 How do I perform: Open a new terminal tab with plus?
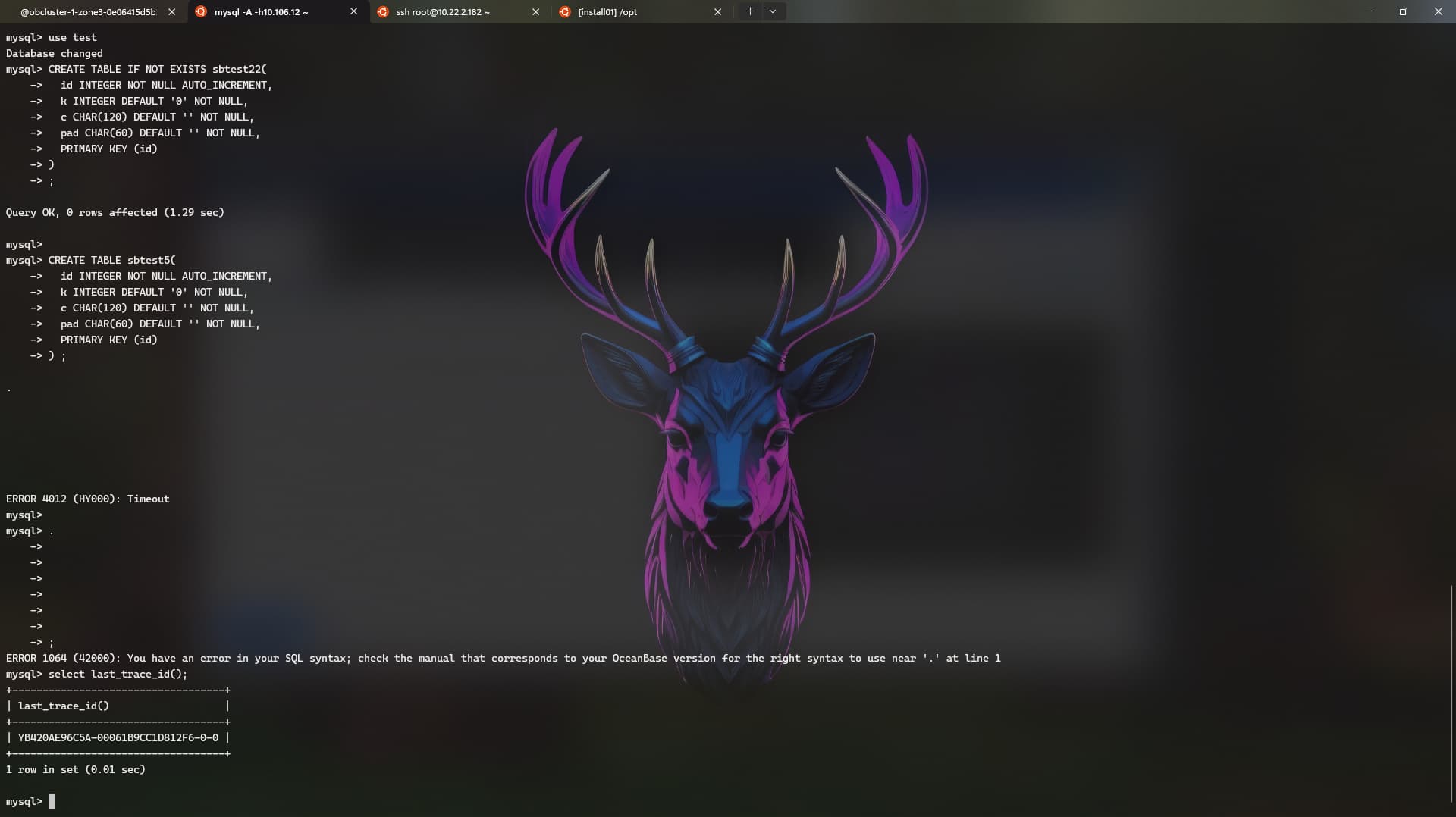[750, 11]
